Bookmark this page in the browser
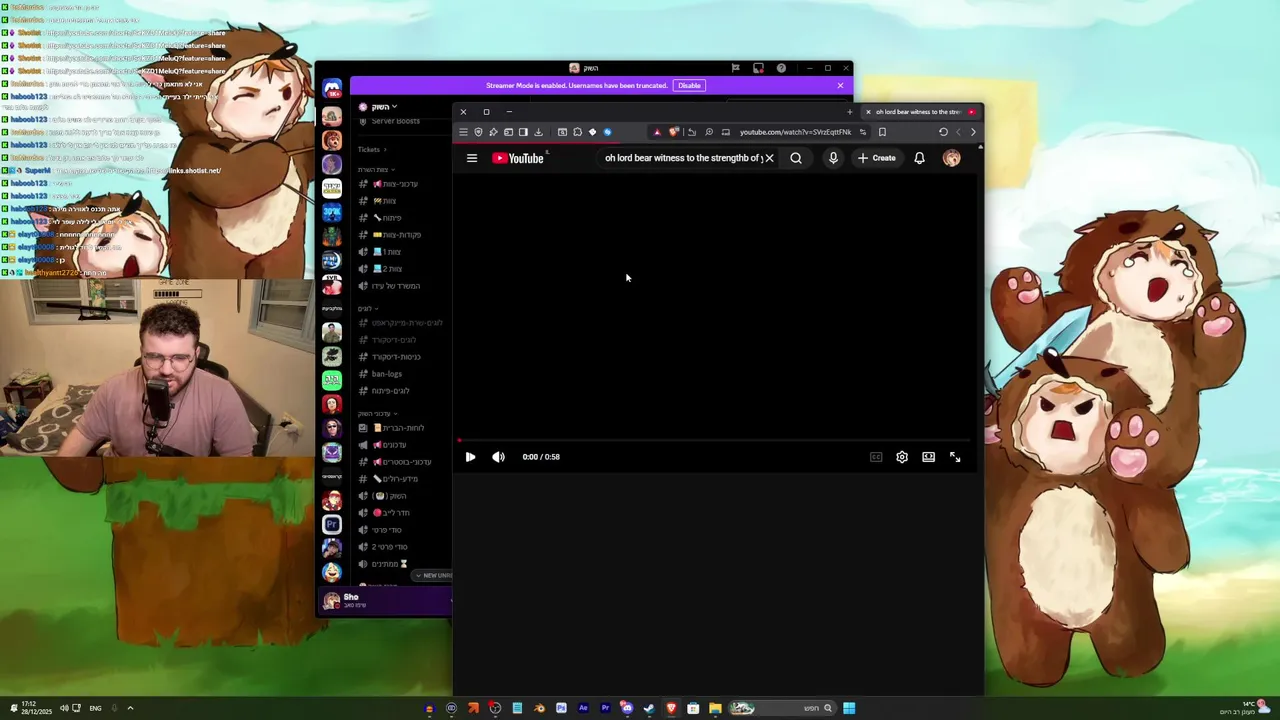1280x720 pixels. 882,132
